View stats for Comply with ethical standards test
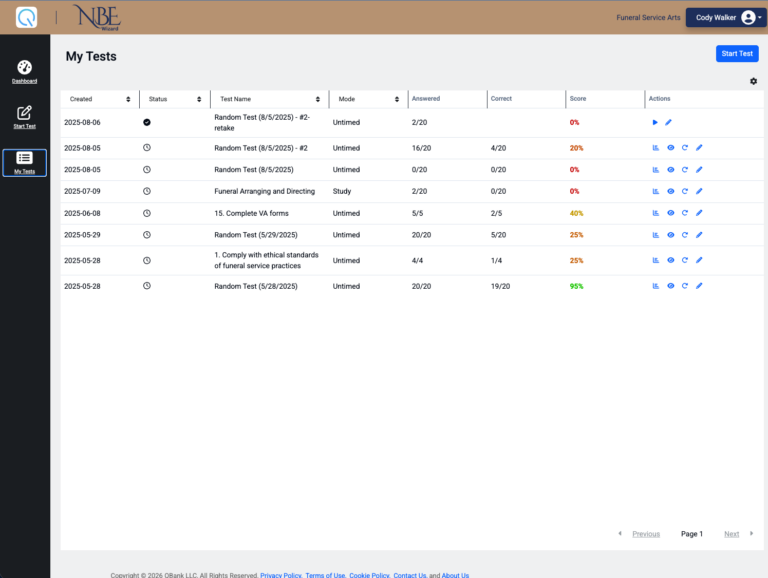The width and height of the screenshot is (768, 578). (656, 260)
